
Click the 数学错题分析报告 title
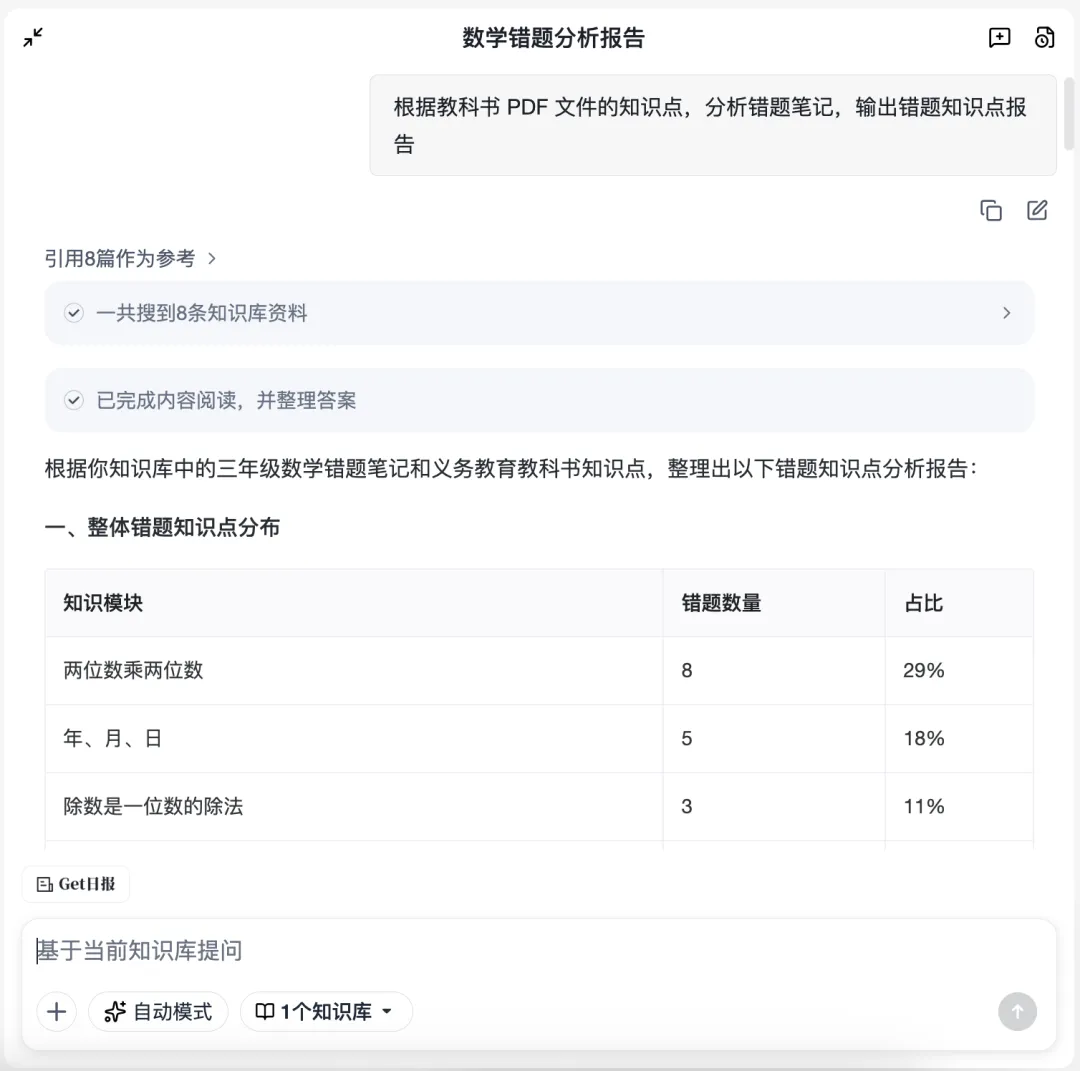[555, 38]
